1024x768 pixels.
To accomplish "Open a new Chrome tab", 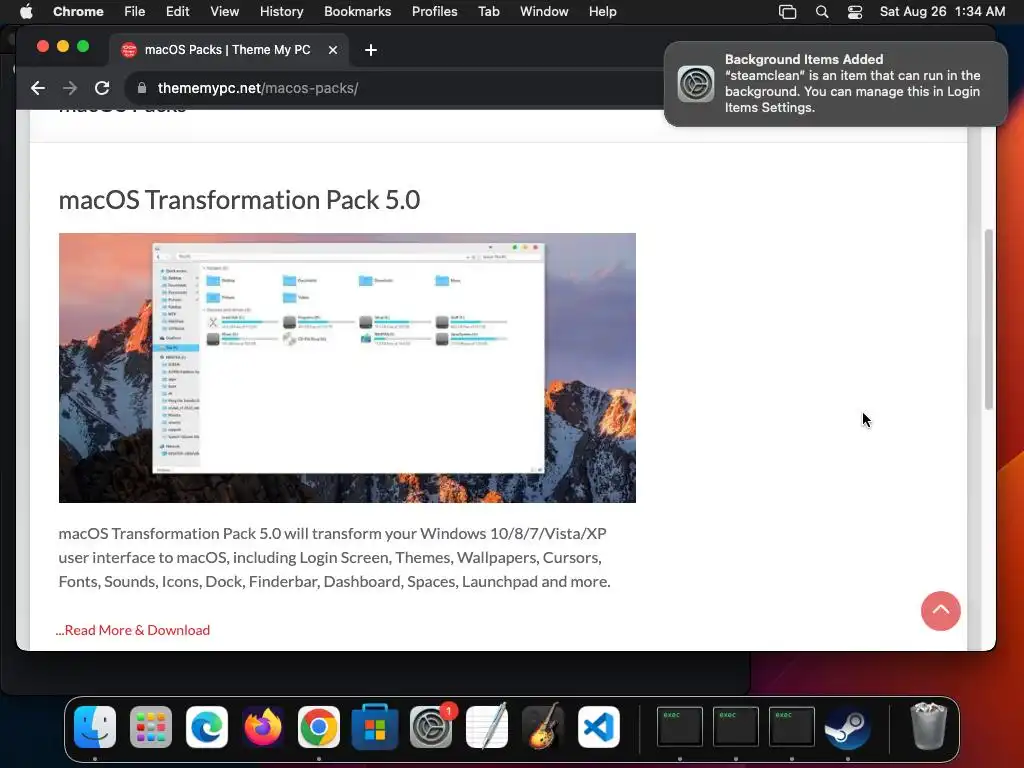I will pyautogui.click(x=371, y=50).
